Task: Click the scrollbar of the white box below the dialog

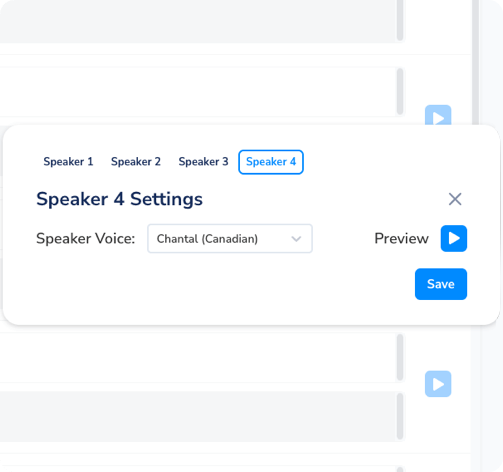Action: click(x=400, y=357)
